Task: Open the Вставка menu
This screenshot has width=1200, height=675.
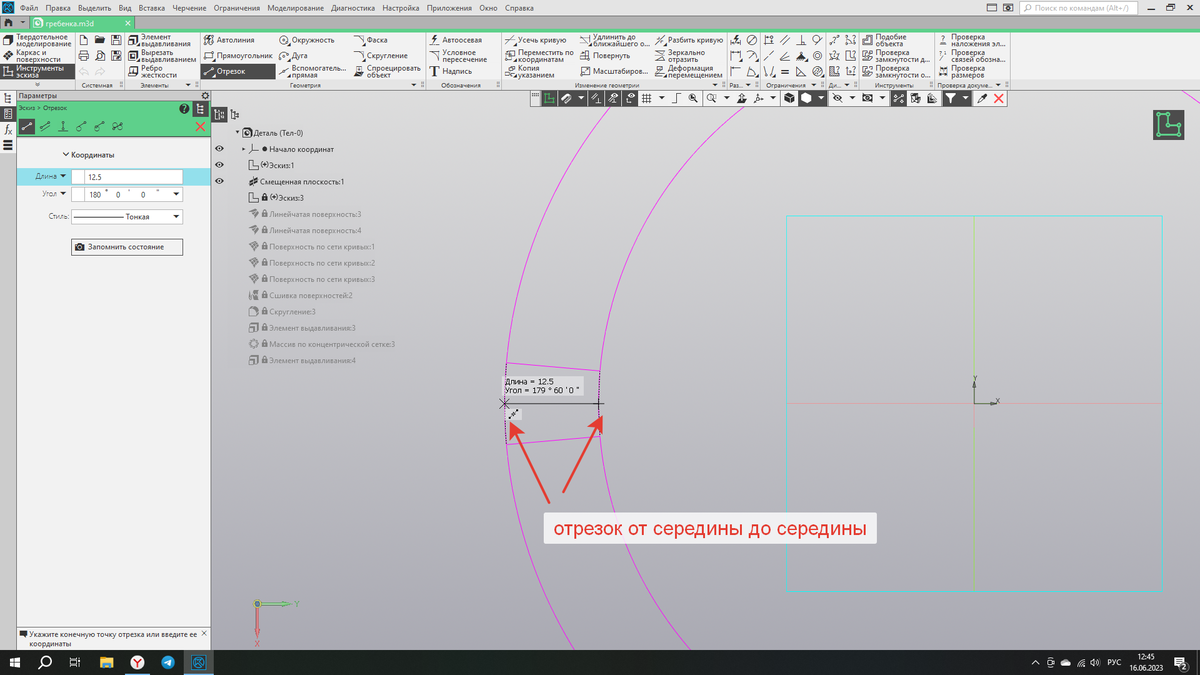Action: [152, 7]
